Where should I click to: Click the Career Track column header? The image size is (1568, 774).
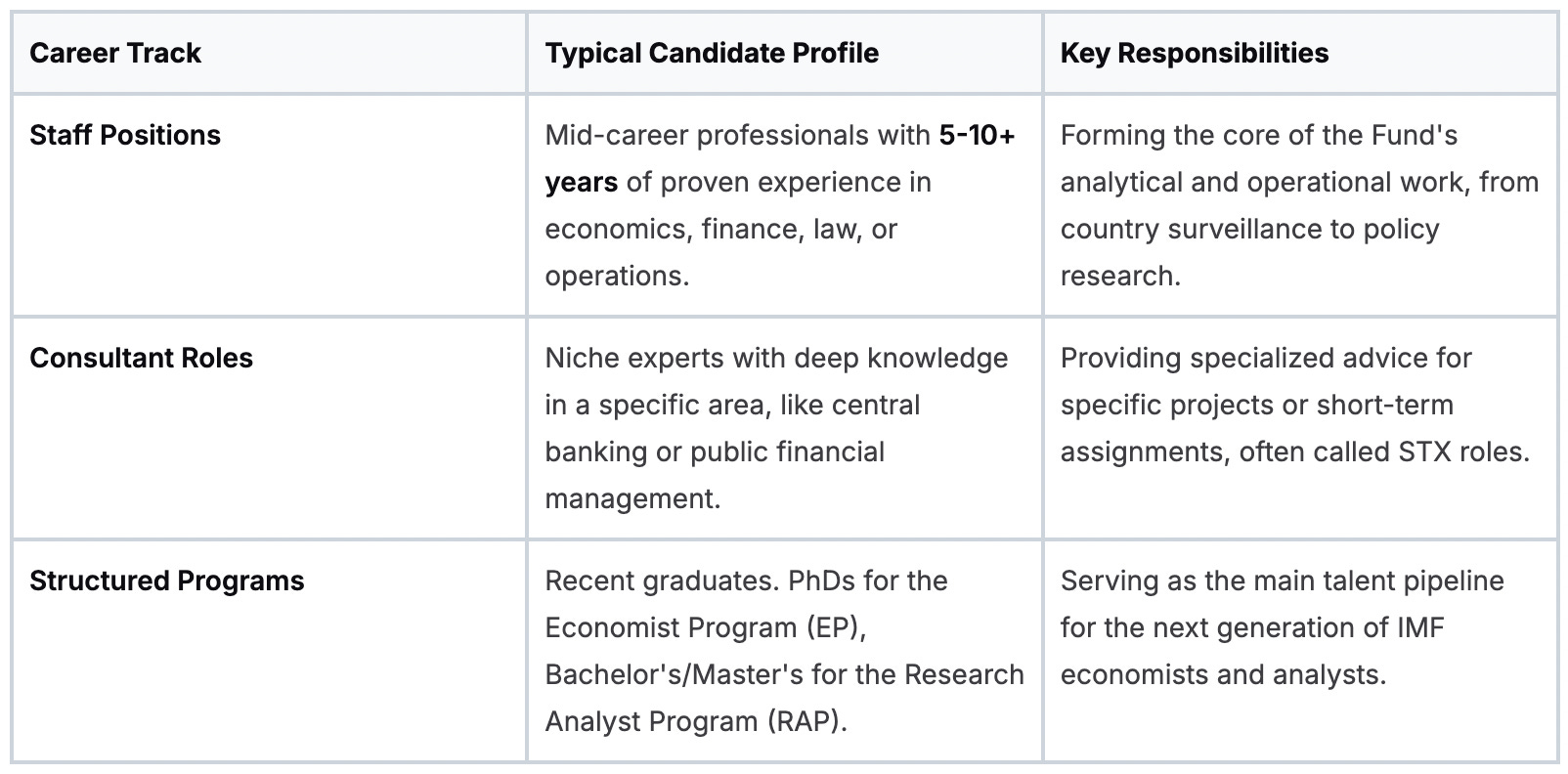[115, 53]
